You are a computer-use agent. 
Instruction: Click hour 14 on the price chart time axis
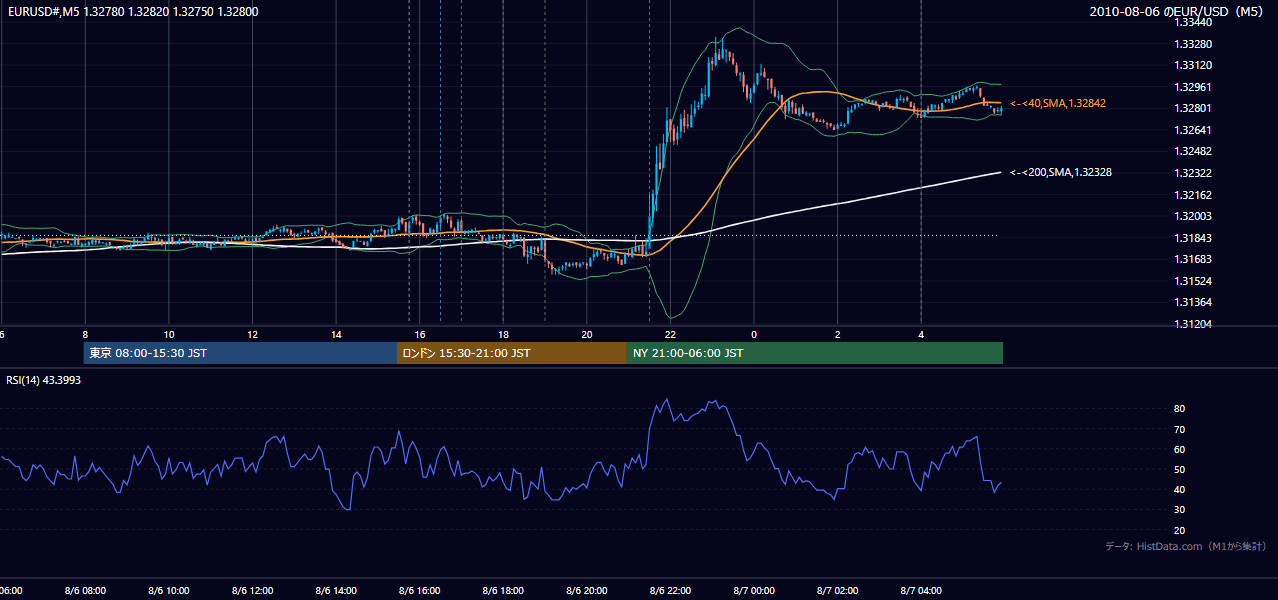336,334
